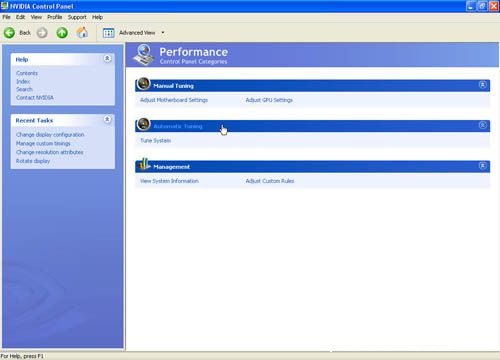Click the Management heading
The image size is (500, 360).
pos(171,167)
